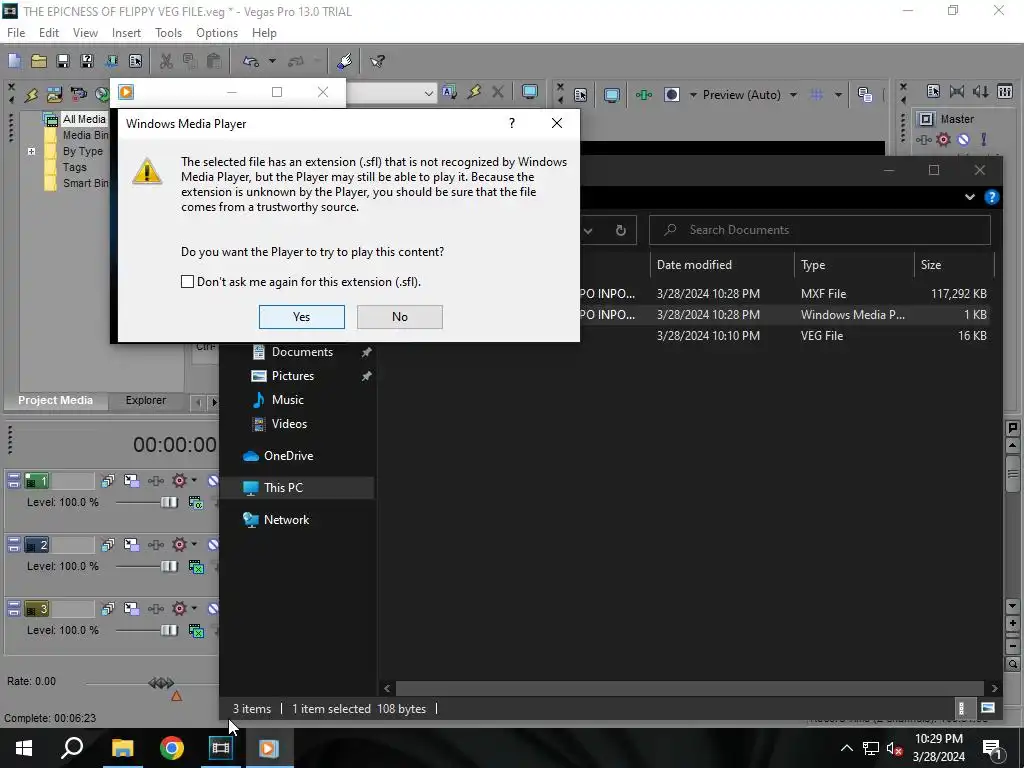Click track 2 Track FX icon
The height and width of the screenshot is (768, 1024).
[x=155, y=545]
